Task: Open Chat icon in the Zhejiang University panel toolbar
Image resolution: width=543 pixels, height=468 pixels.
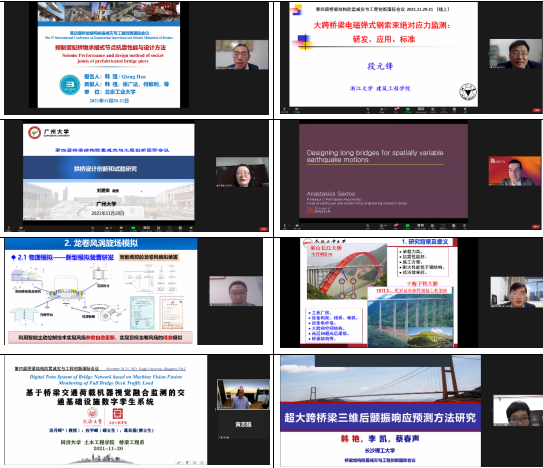Action: pos(396,109)
